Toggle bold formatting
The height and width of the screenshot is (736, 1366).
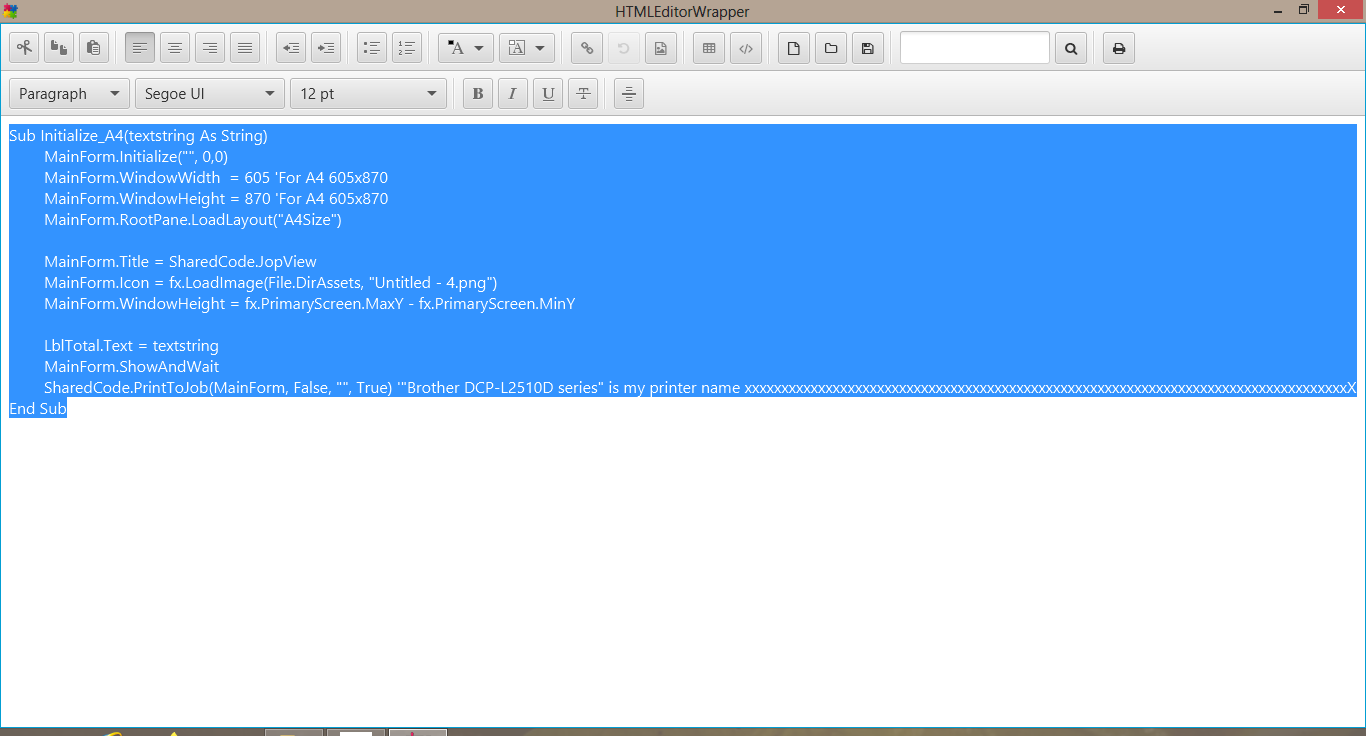[x=478, y=94]
